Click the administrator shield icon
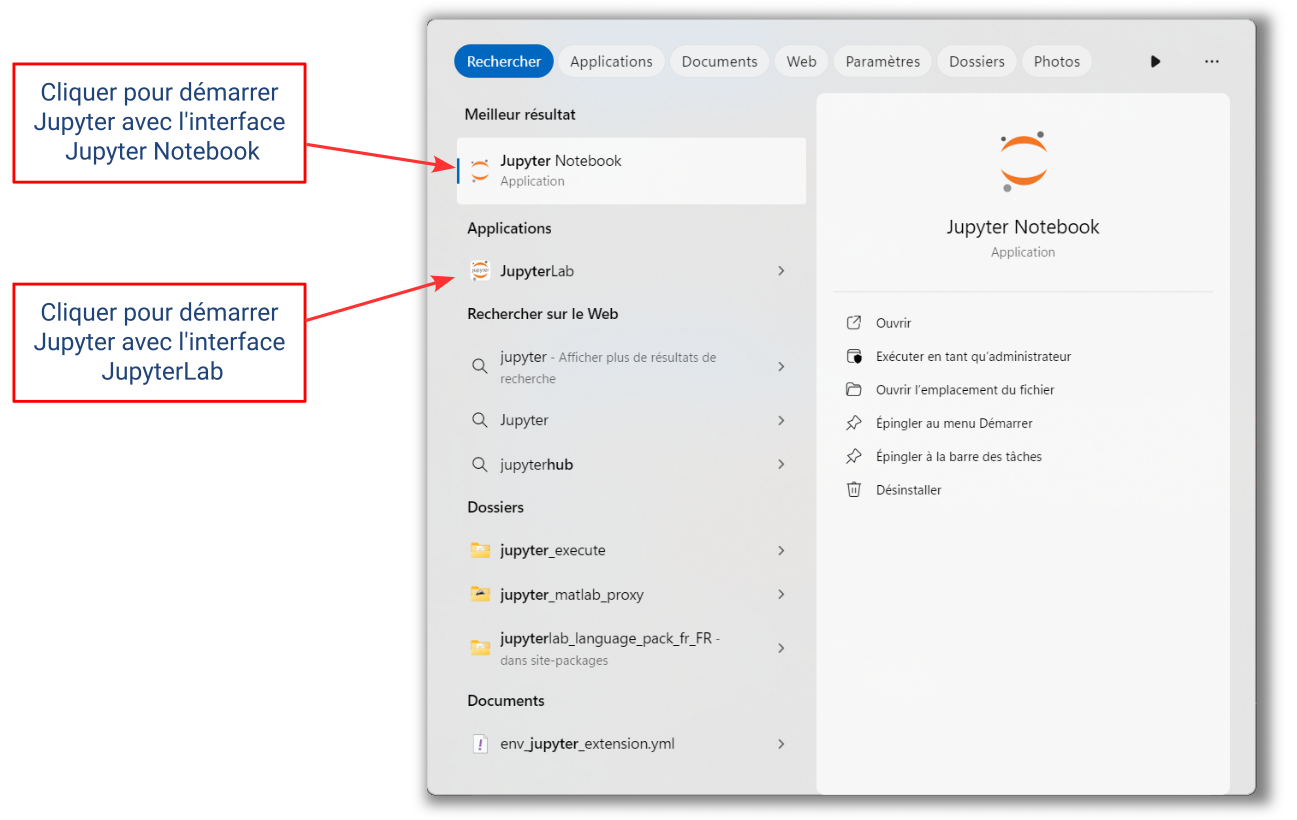Screen dimensions: 1297x820 [x=854, y=356]
